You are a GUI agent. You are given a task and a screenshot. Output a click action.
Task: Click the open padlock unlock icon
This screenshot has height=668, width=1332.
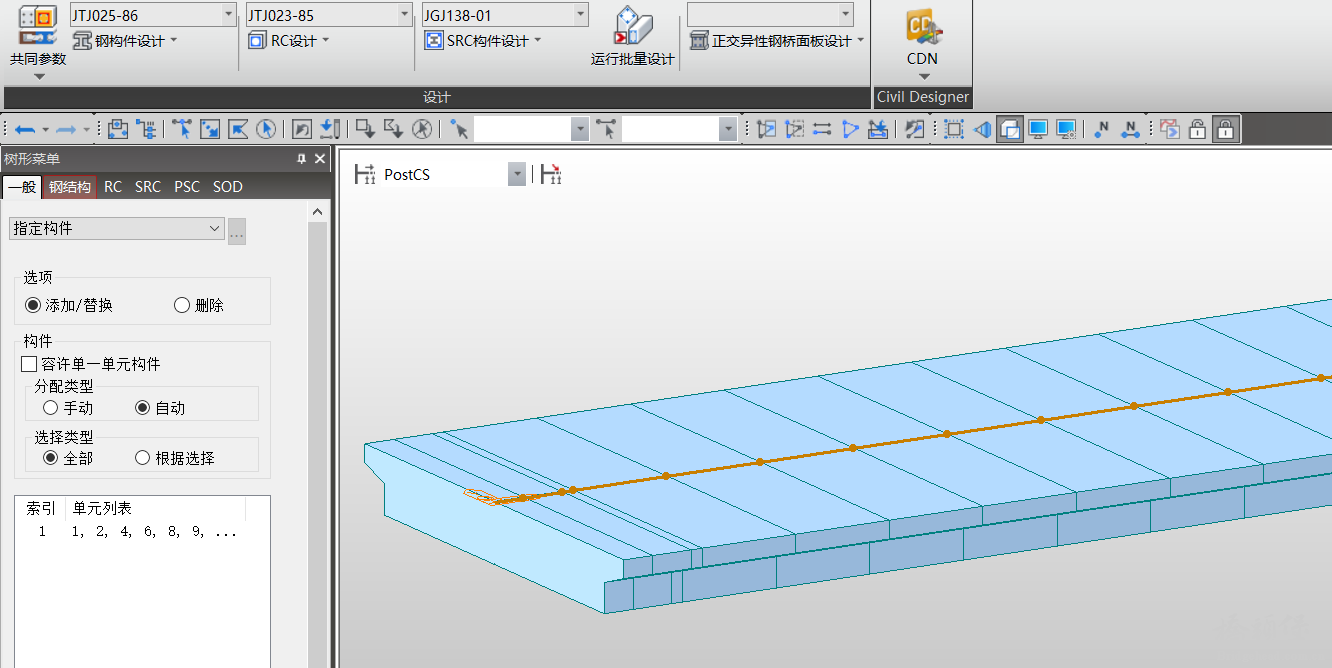pos(1197,129)
